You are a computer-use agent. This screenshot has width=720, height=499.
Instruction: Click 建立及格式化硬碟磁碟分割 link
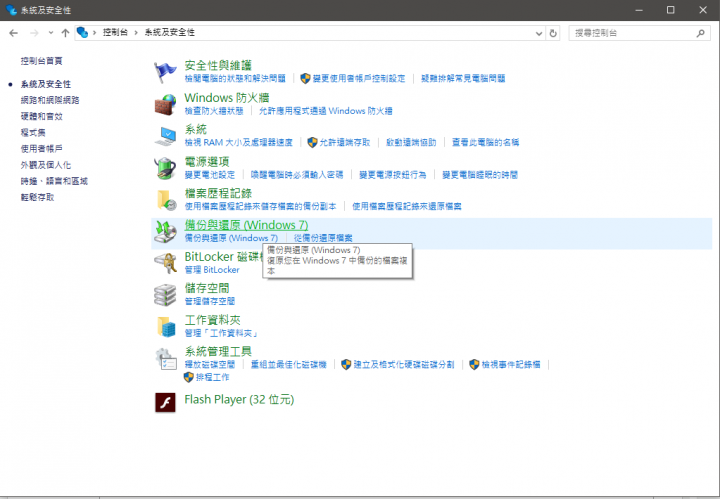pyautogui.click(x=404, y=364)
